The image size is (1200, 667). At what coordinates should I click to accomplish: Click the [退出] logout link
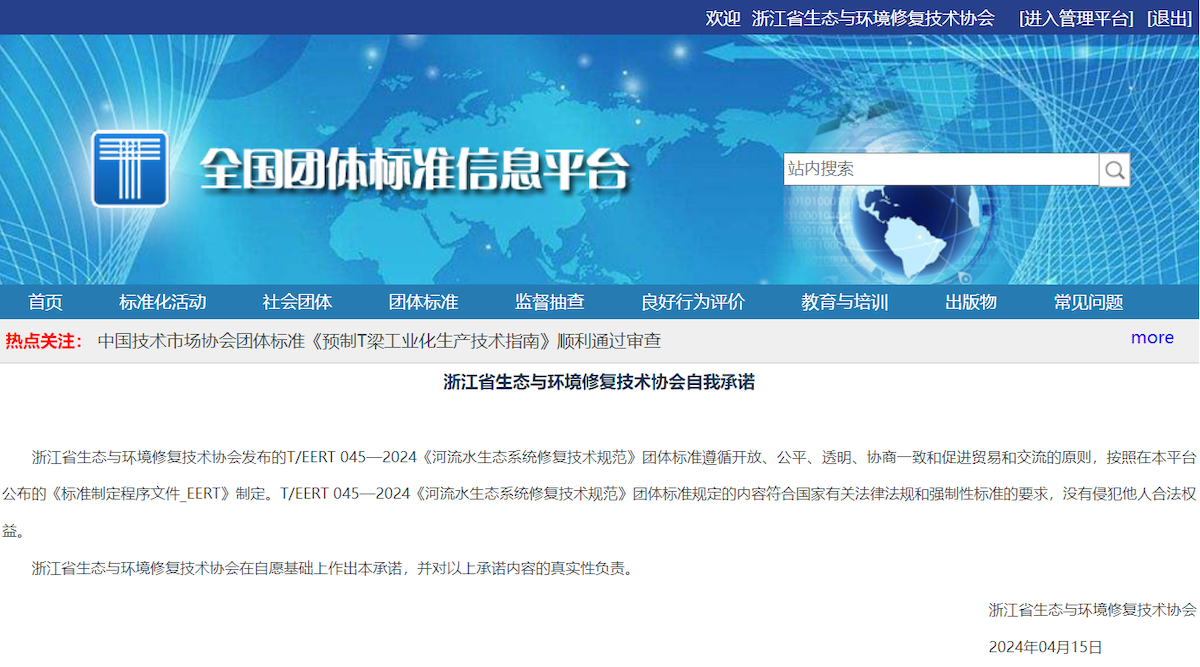1169,18
